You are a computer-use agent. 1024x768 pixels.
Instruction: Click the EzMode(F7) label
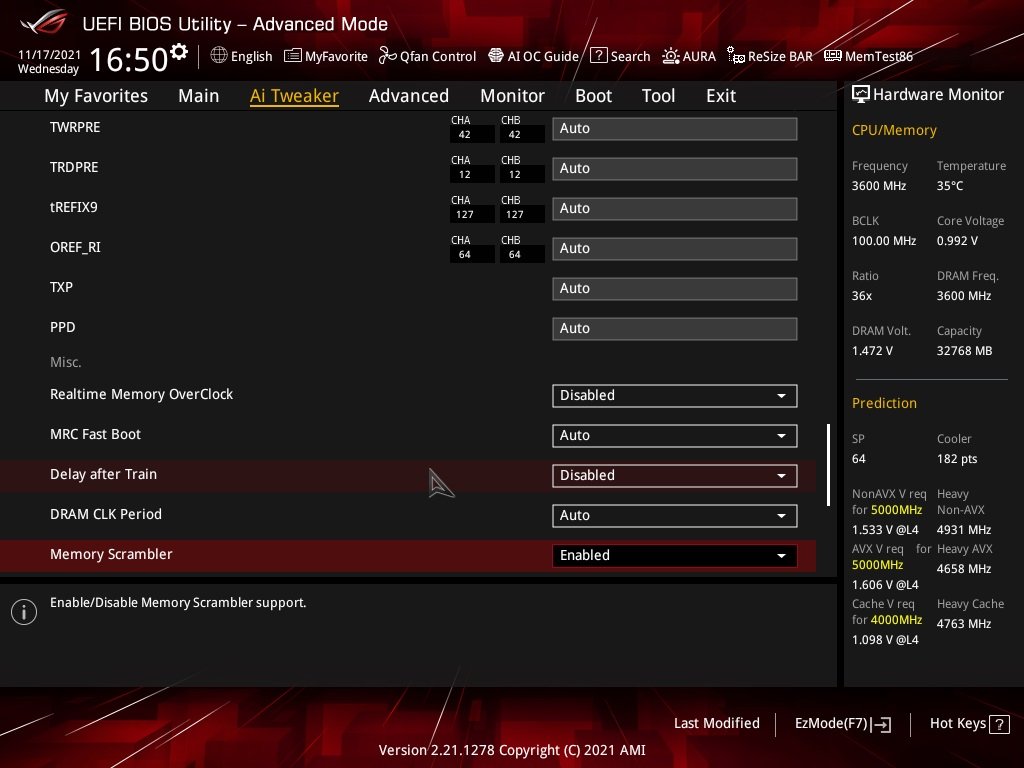point(831,724)
